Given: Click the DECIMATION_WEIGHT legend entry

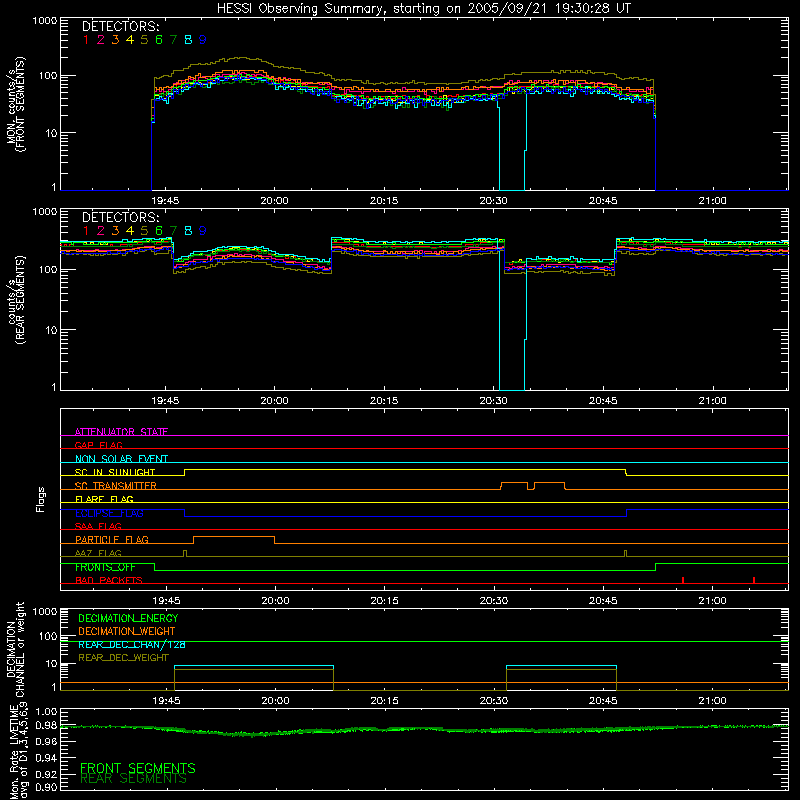Looking at the screenshot, I should click(127, 632).
